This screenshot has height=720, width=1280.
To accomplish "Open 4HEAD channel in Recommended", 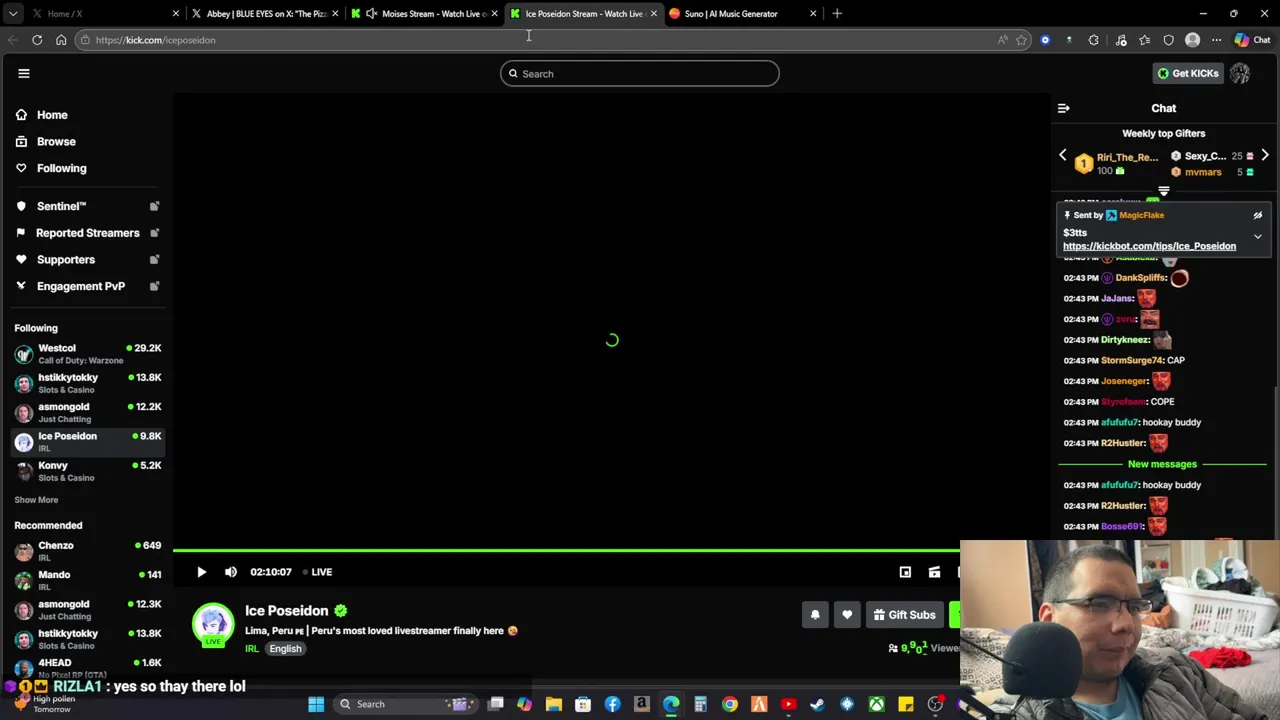I will pos(88,668).
